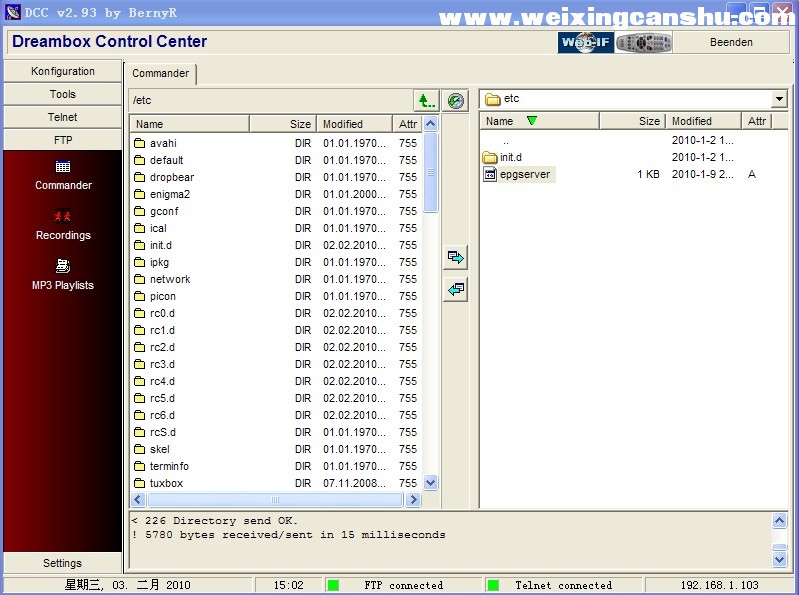Click the 192.168.1.103 status entry
This screenshot has width=799, height=595.
pos(719,585)
